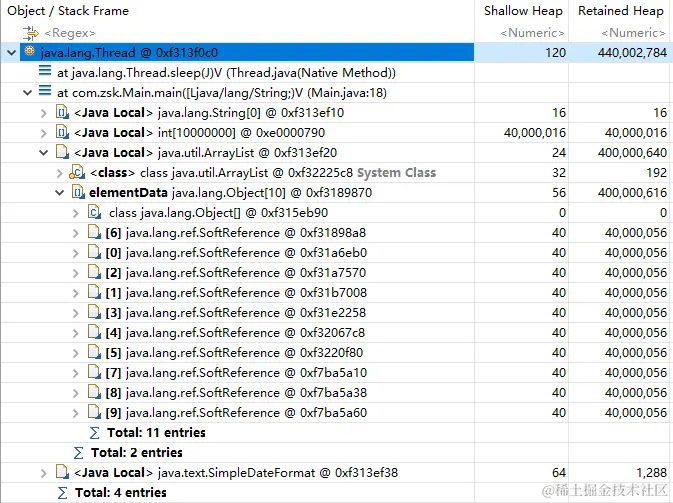The width and height of the screenshot is (673, 503).
Task: Click the object icon of SoftReference [8]
Action: [x=94, y=392]
